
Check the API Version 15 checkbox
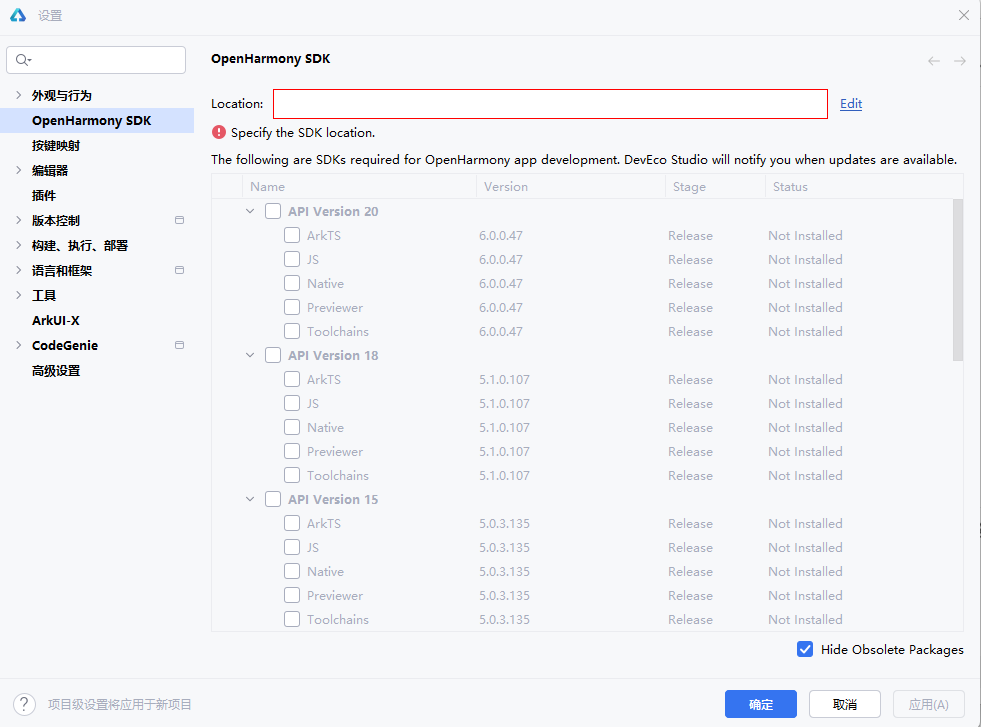[273, 499]
